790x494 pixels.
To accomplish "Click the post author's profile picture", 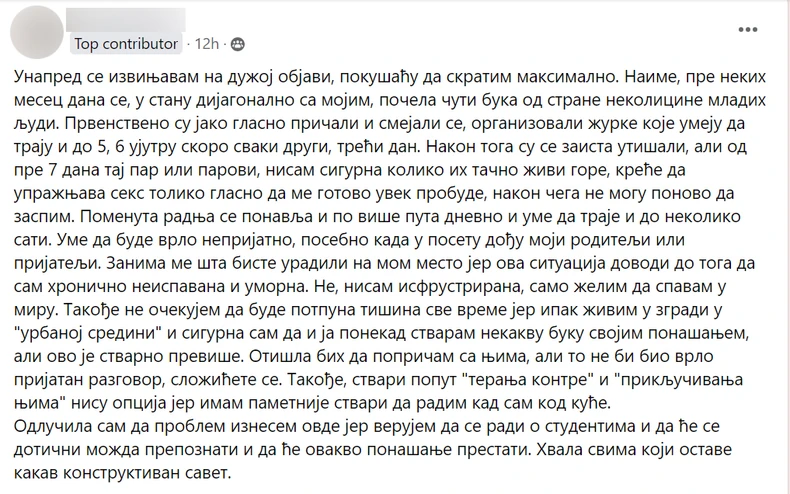I will tap(37, 29).
